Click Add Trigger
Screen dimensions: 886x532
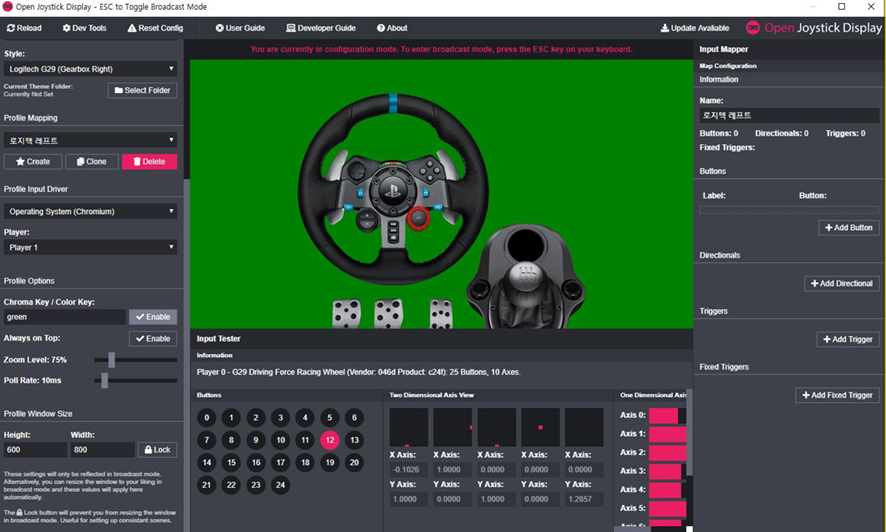848,339
